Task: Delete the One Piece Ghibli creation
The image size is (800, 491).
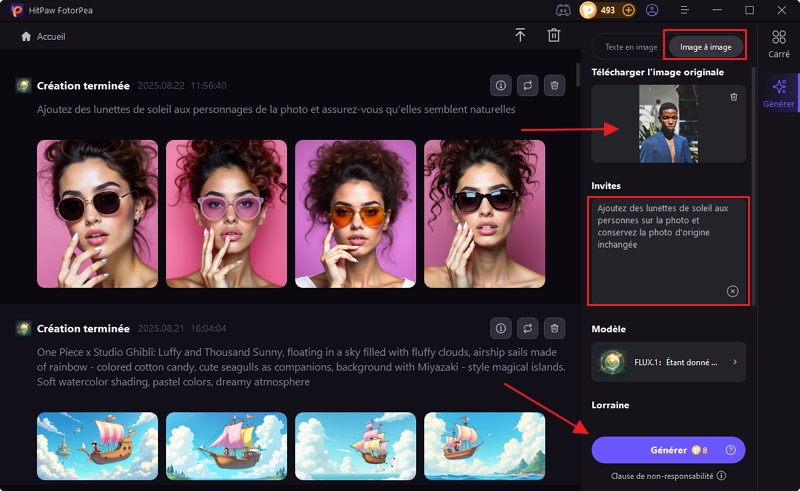Action: [555, 328]
